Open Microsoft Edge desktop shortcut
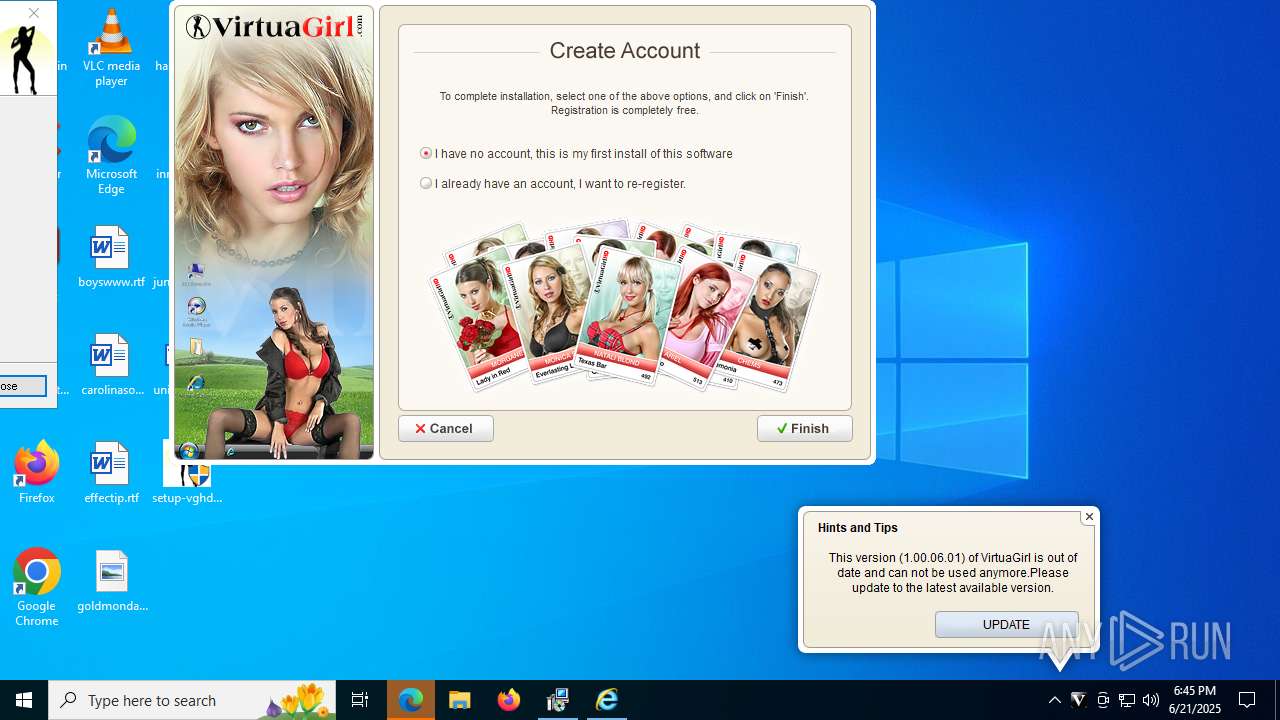Screen dimensions: 1280x720 pos(111,156)
